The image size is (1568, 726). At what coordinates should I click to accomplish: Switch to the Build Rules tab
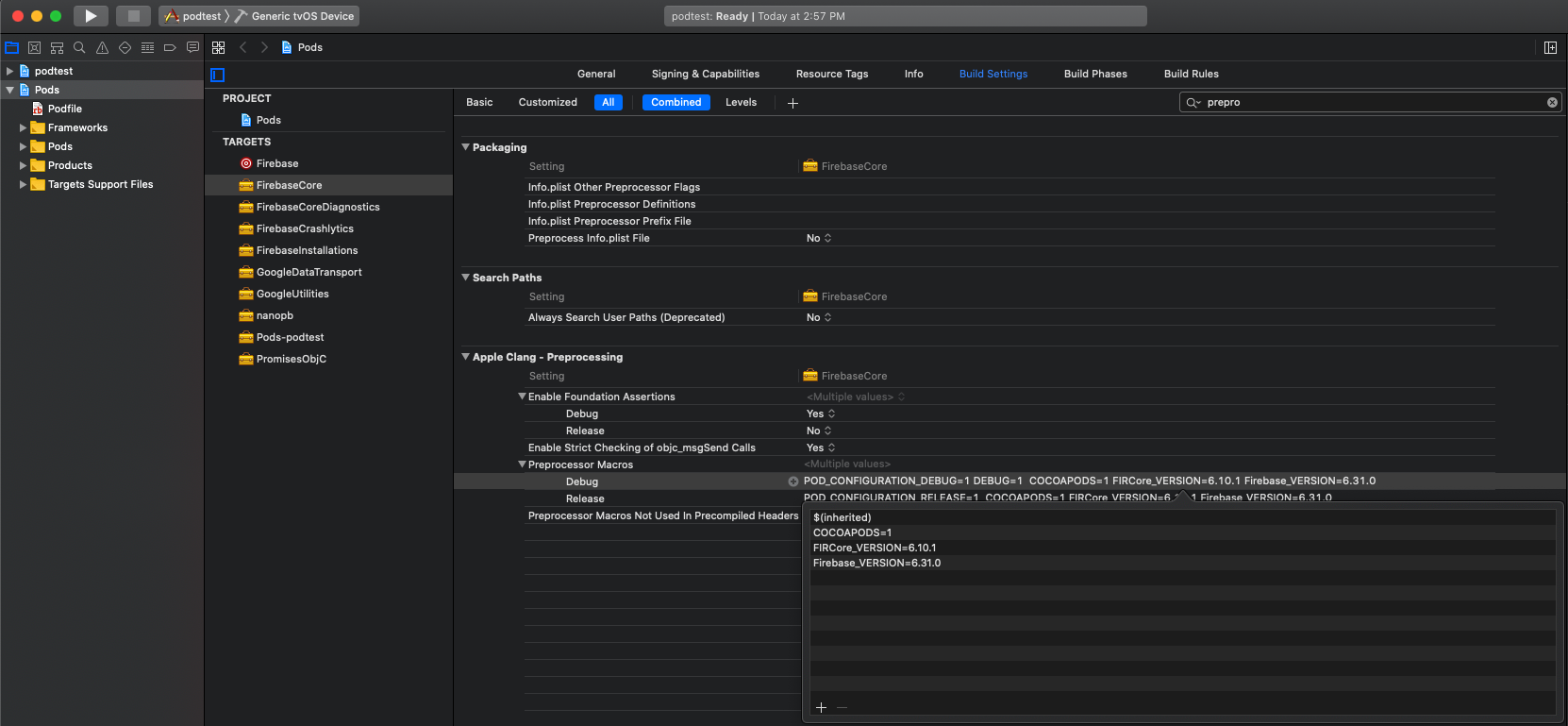pyautogui.click(x=1192, y=74)
